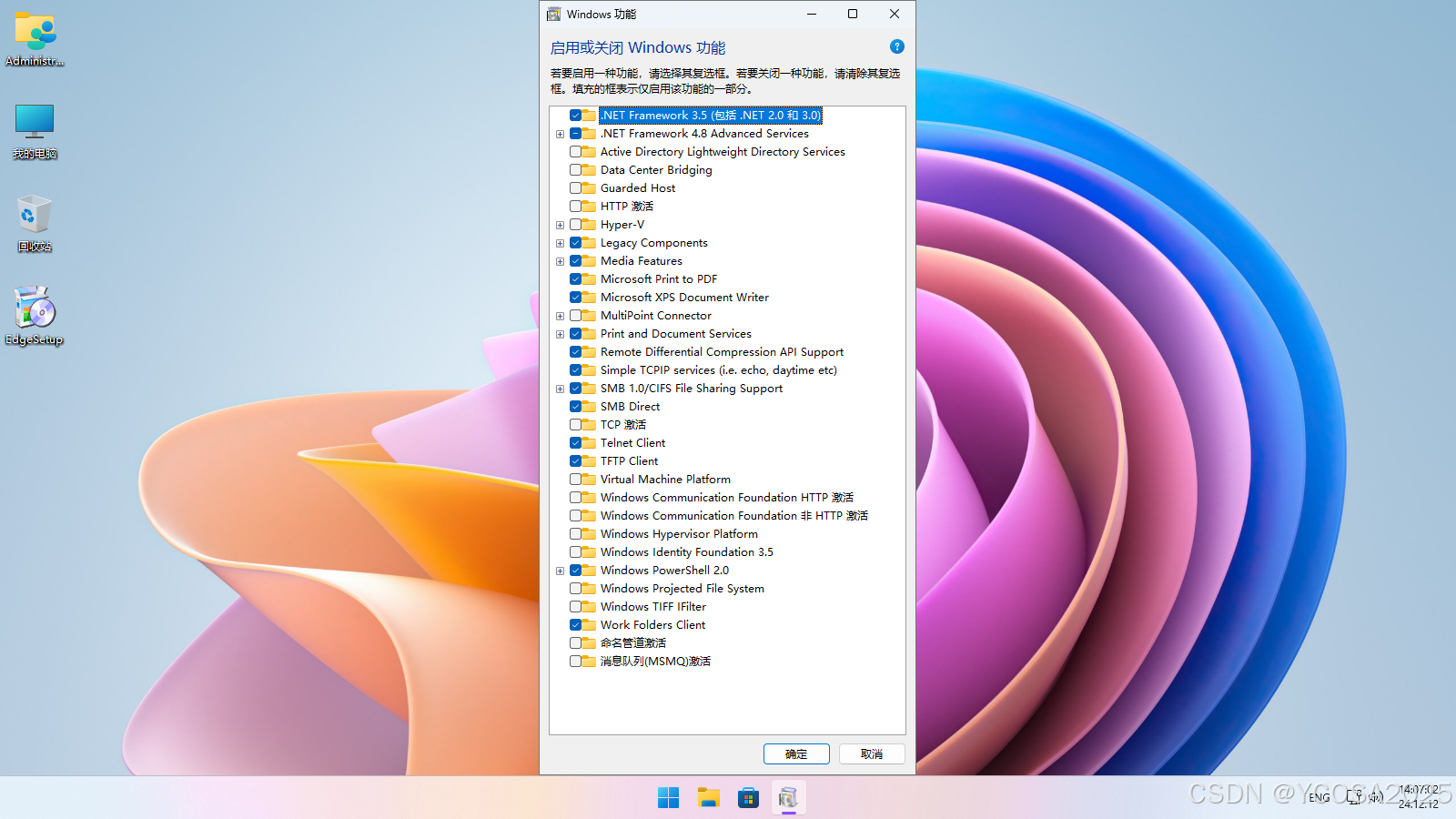Close the Windows 功能 dialog window
This screenshot has height=819, width=1456.
tap(895, 14)
